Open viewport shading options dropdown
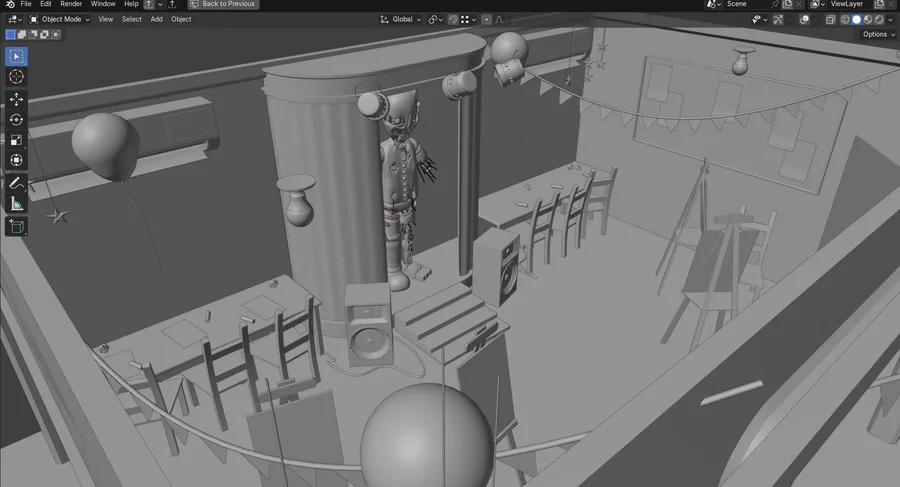The width and height of the screenshot is (900, 487). (x=891, y=20)
